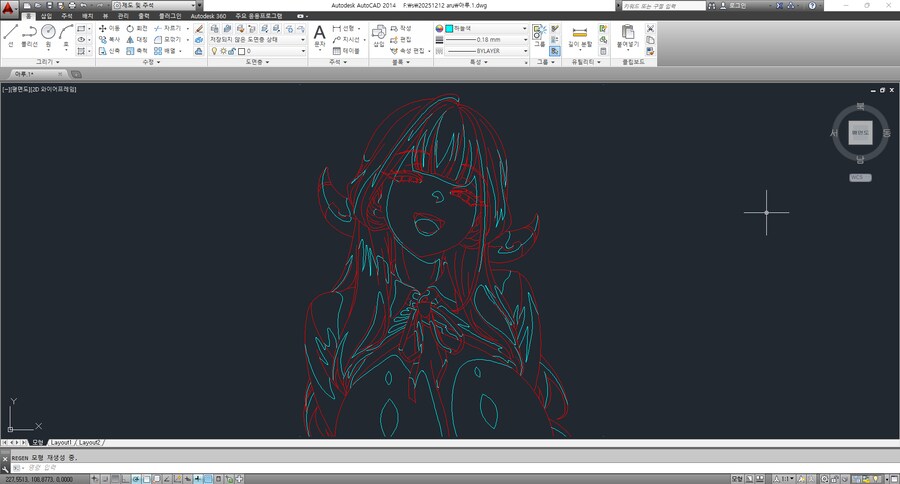Activate the Move (이동) tool
The height and width of the screenshot is (484, 900).
click(109, 28)
